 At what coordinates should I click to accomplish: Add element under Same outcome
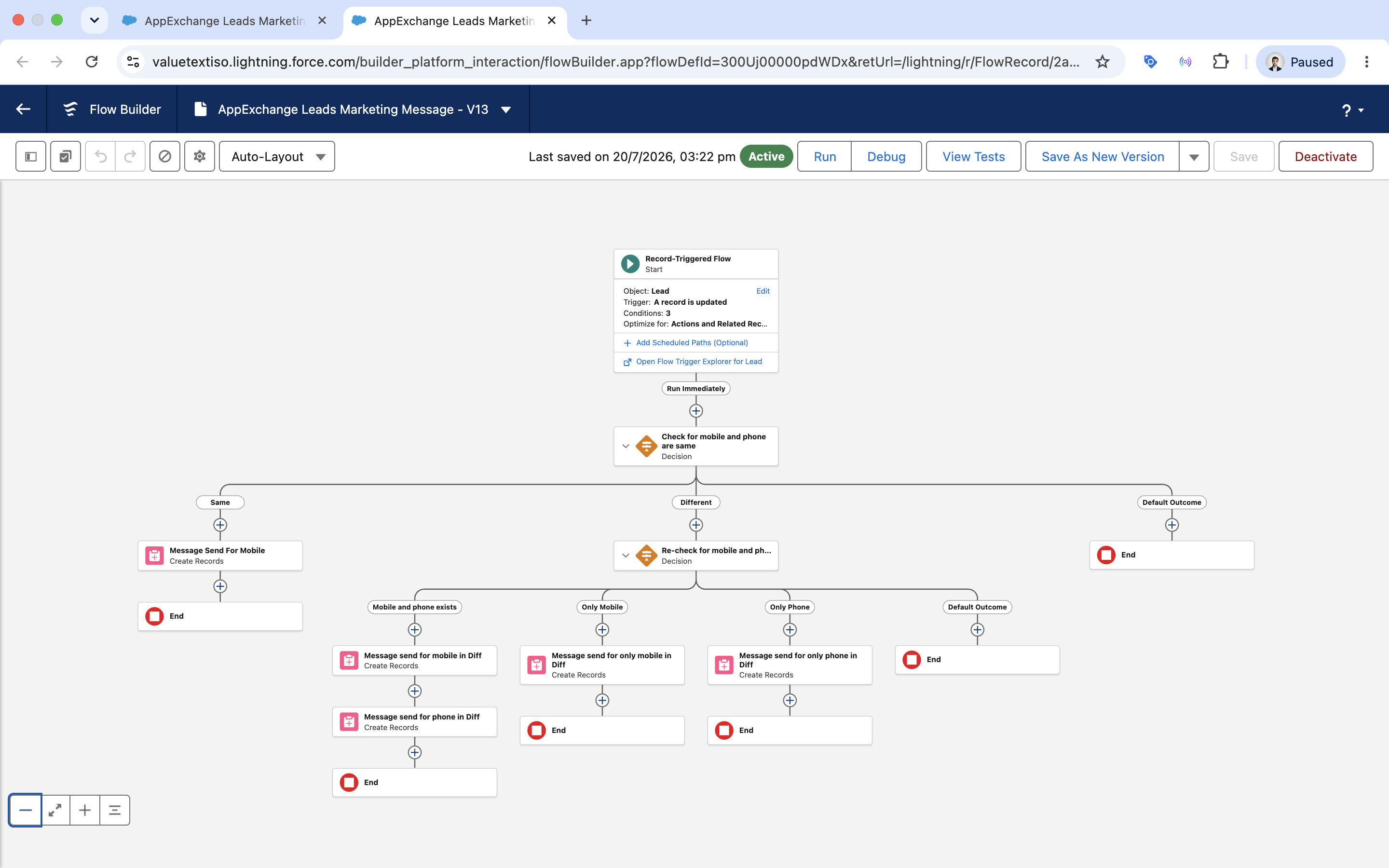220,525
